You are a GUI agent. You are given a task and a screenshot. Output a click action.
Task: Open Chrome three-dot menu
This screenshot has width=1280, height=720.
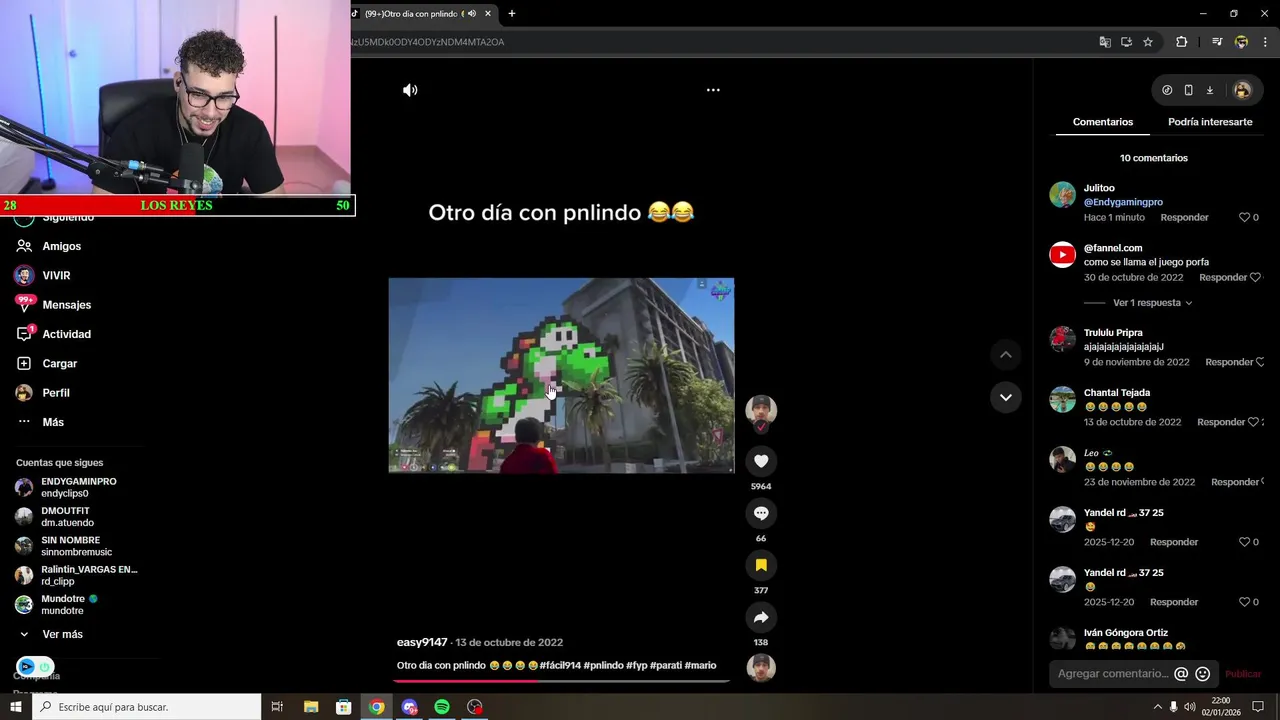click(x=1265, y=42)
